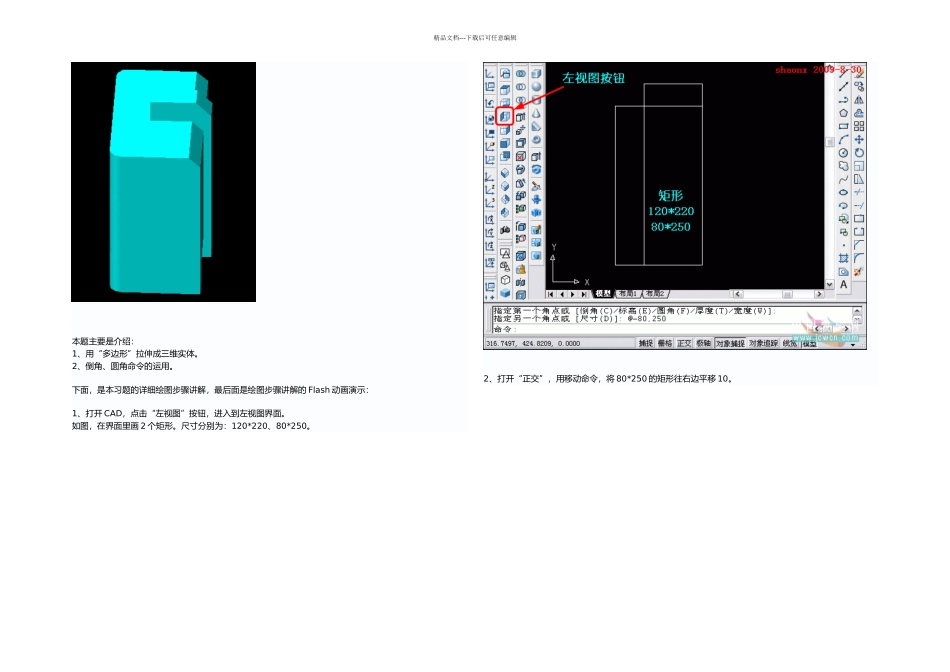This screenshot has width=950, height=672.
Task: Select the Mirror modify tool
Action: coord(859,100)
